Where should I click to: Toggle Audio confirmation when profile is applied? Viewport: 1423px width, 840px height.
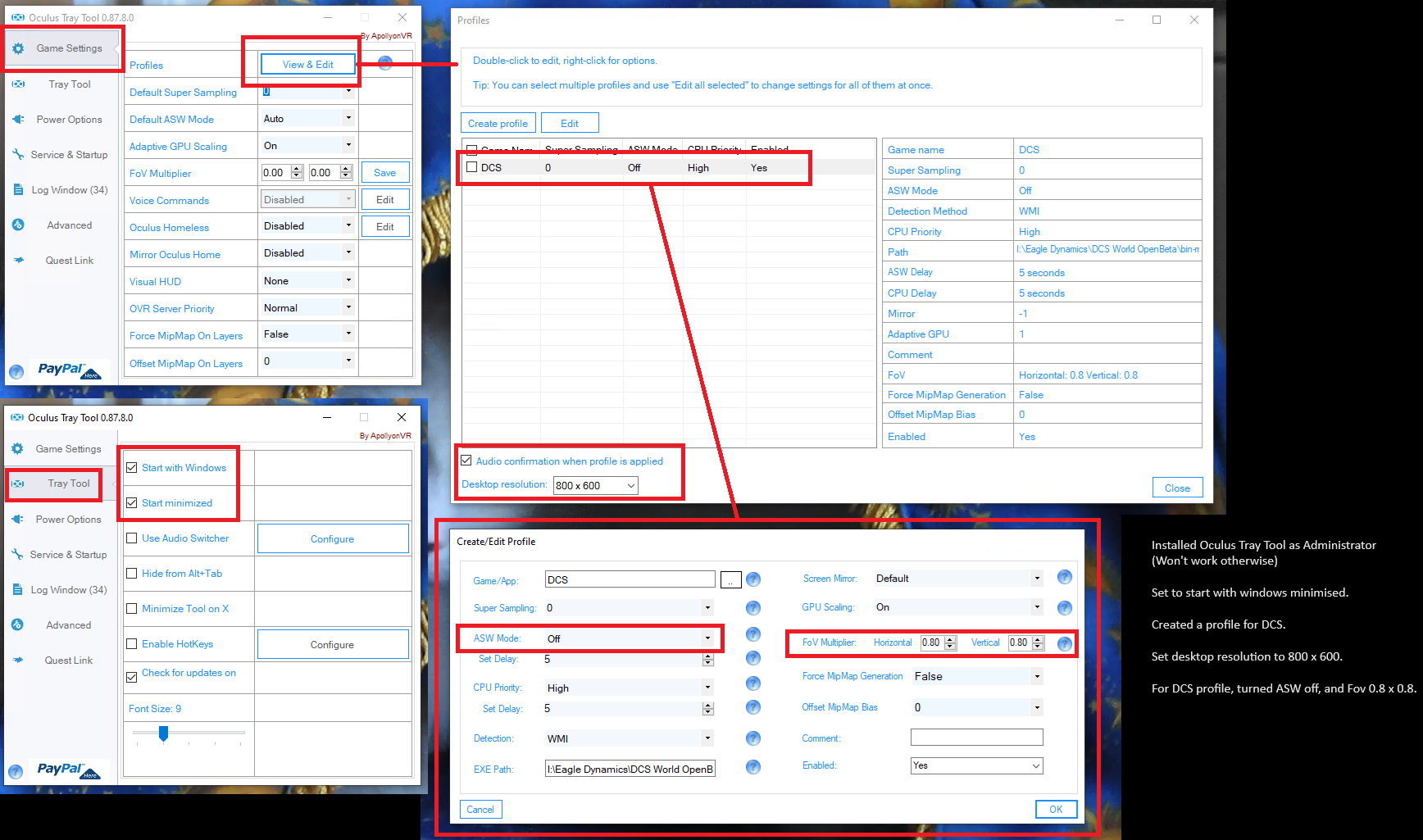466,461
